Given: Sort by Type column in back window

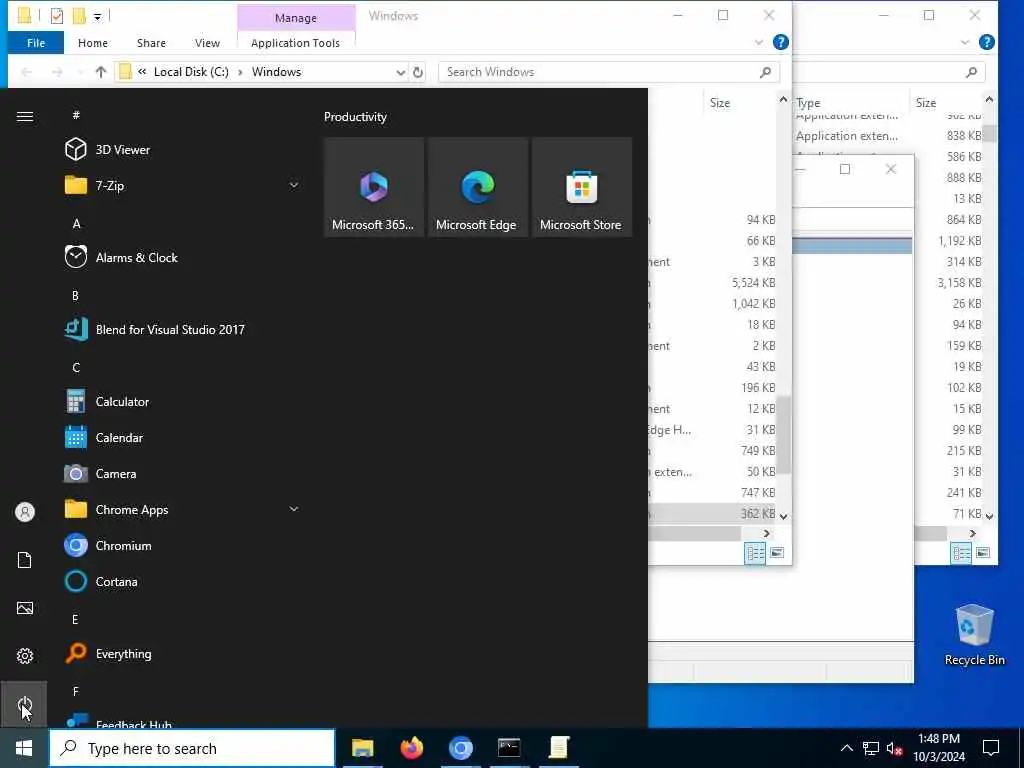Looking at the screenshot, I should (x=808, y=103).
